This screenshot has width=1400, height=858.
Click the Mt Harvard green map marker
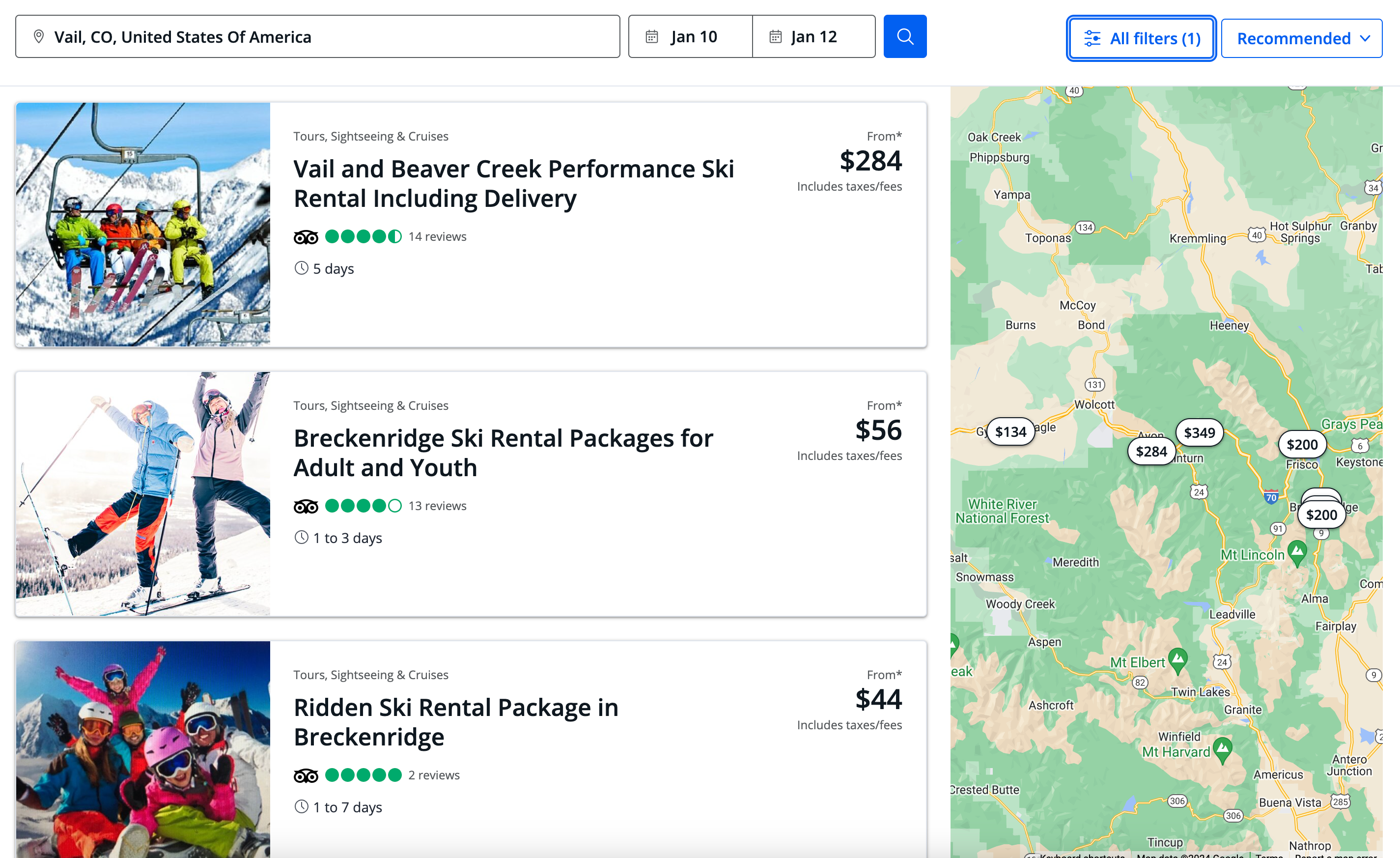pyautogui.click(x=1222, y=748)
